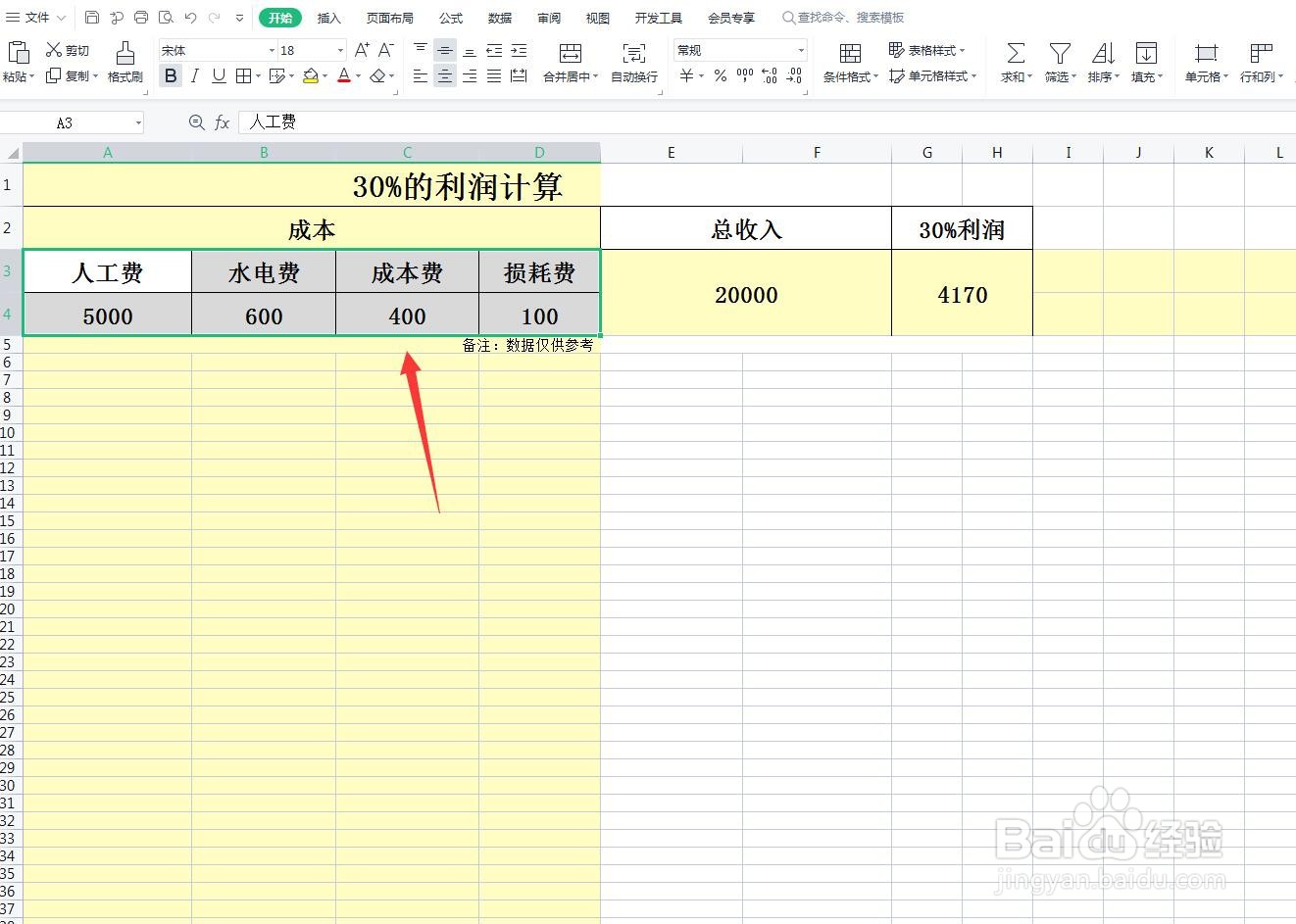Screen dimensions: 1296x924
Task: Open the font name dropdown
Action: [272, 50]
